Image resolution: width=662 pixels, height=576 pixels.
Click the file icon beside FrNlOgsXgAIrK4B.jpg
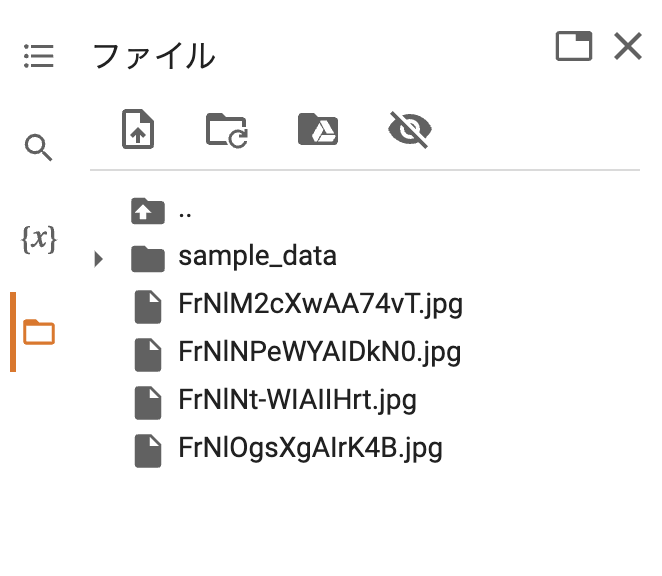148,451
